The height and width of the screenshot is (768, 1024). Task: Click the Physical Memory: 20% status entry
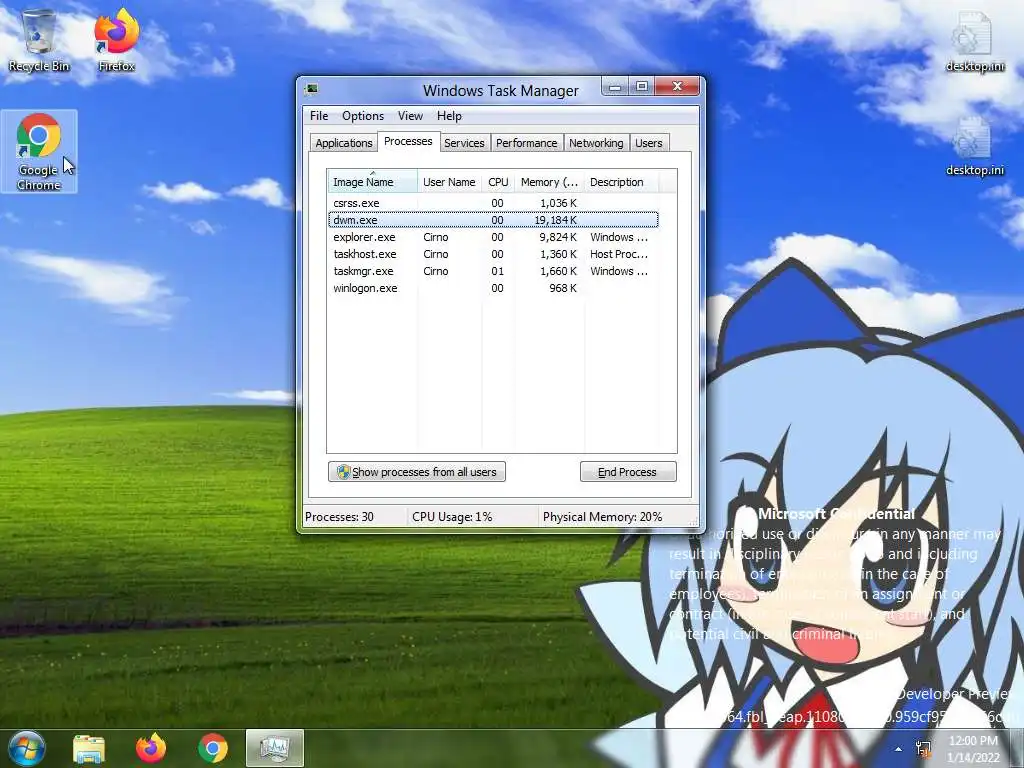tap(602, 517)
